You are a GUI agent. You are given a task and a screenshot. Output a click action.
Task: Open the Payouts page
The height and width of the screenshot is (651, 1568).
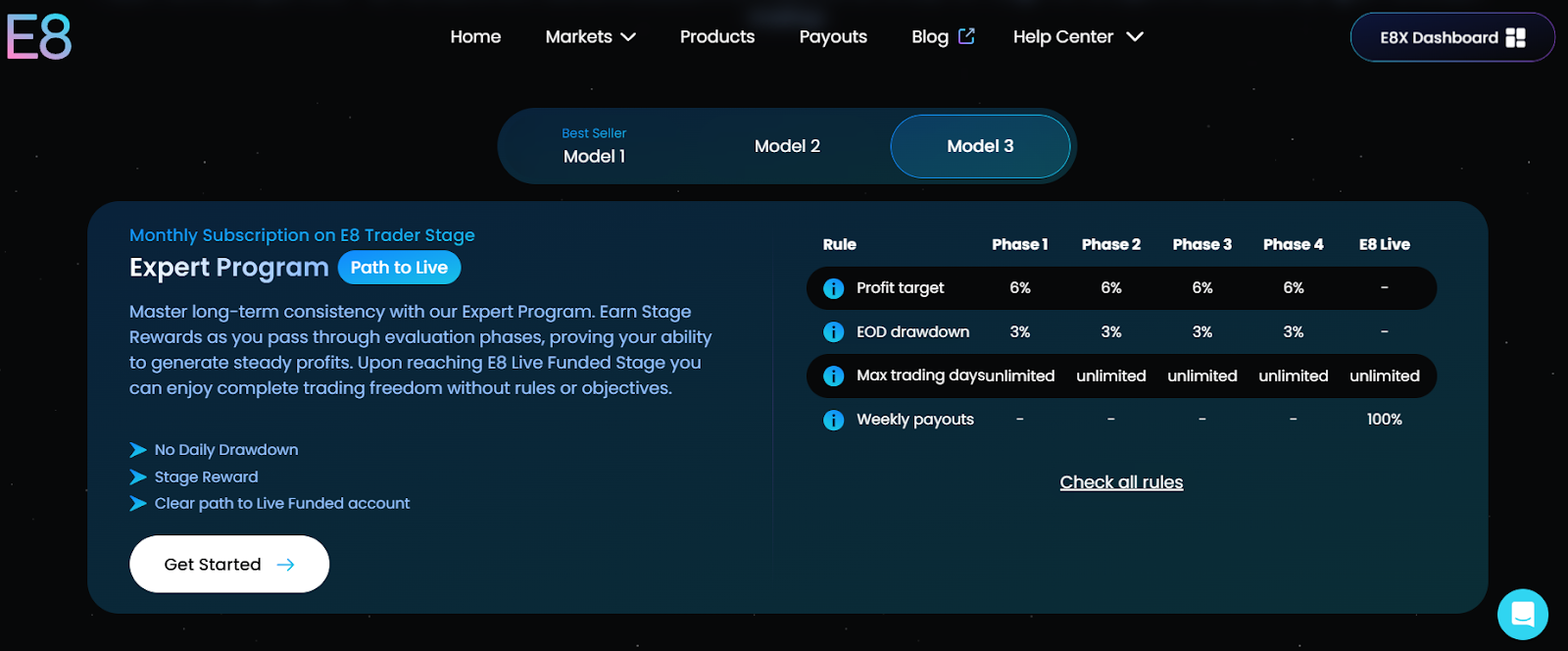coord(833,37)
